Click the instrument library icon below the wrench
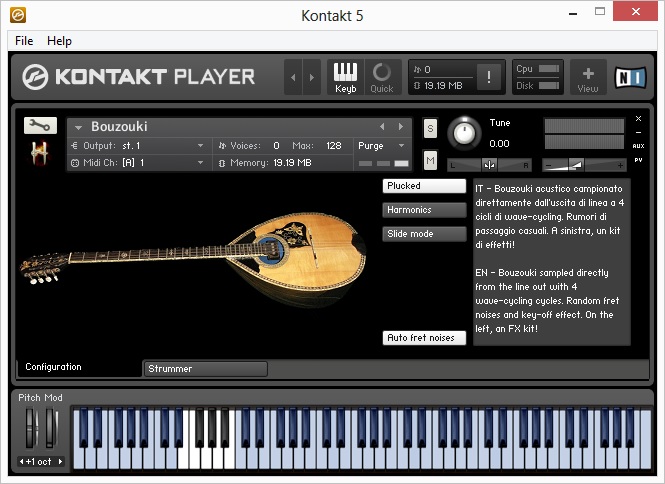Viewport: 665px width, 484px height. 39,152
